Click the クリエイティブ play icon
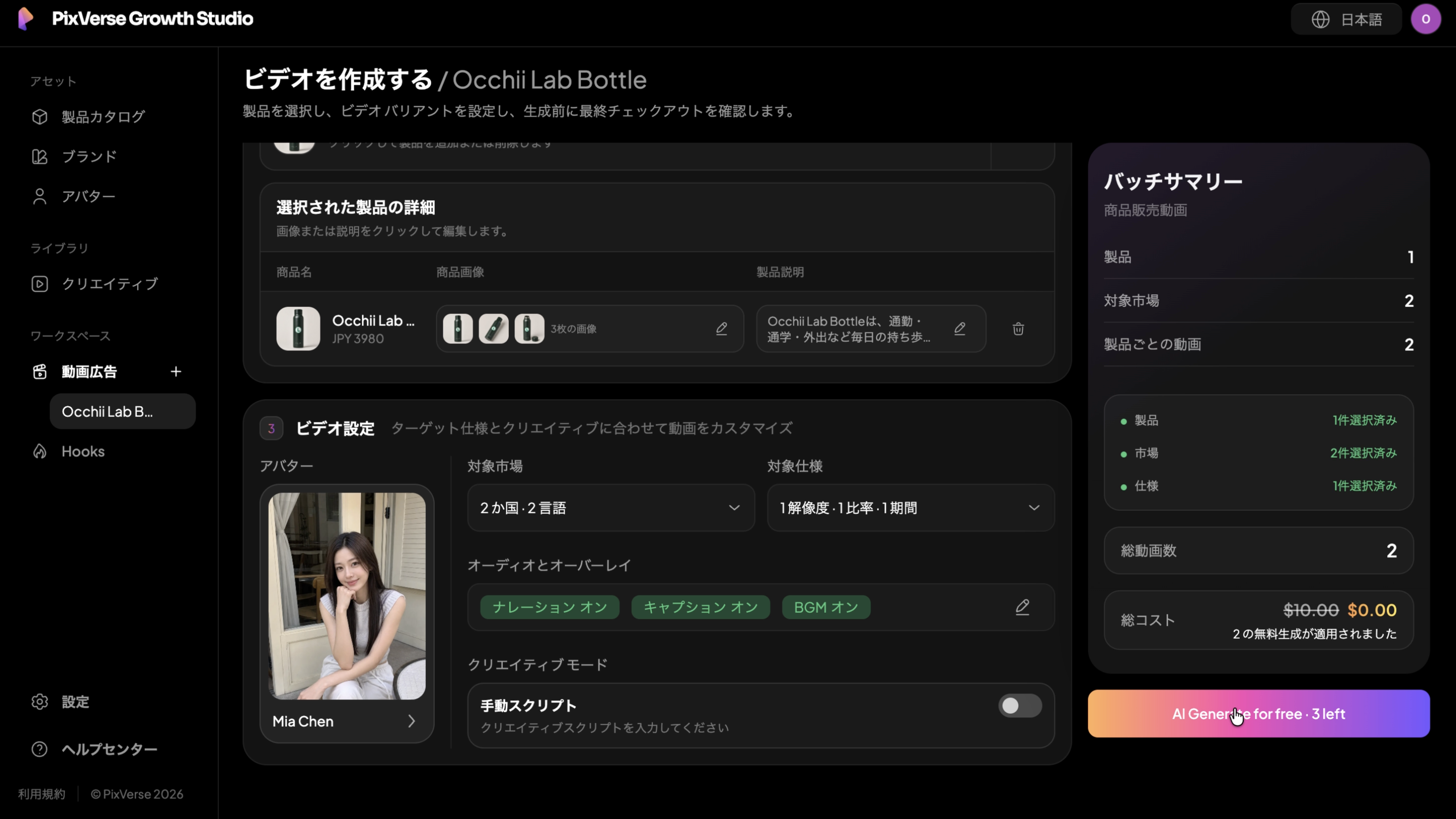Image resolution: width=1456 pixels, height=819 pixels. coord(40,284)
